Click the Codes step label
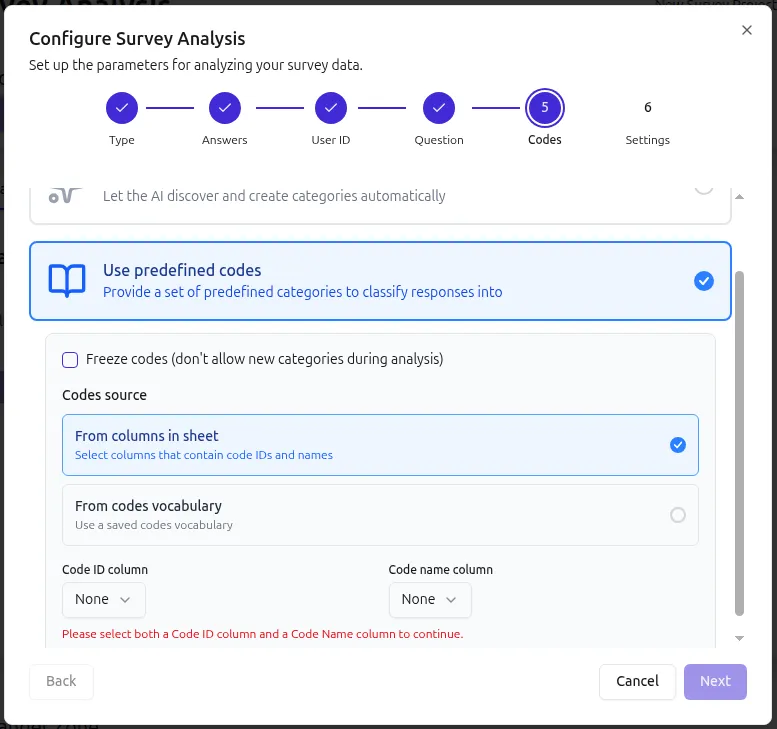Screen dimensions: 777x729 545,140
